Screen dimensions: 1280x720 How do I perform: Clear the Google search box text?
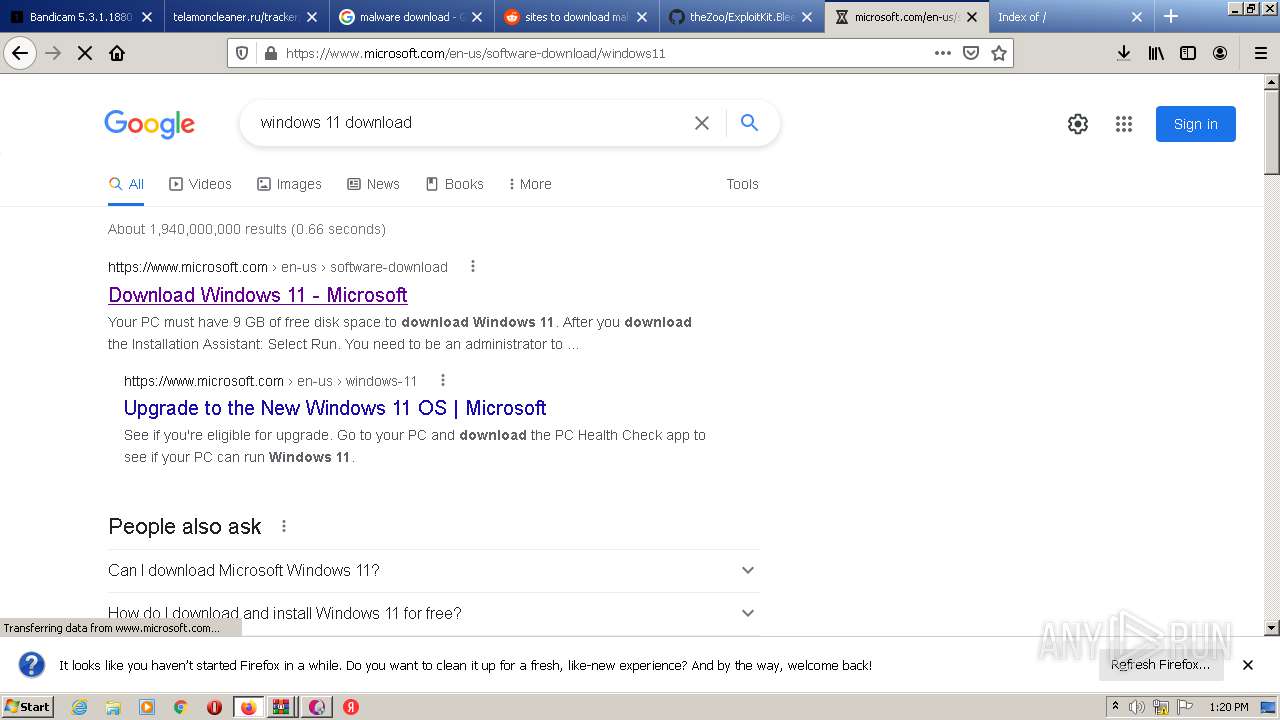[x=702, y=123]
